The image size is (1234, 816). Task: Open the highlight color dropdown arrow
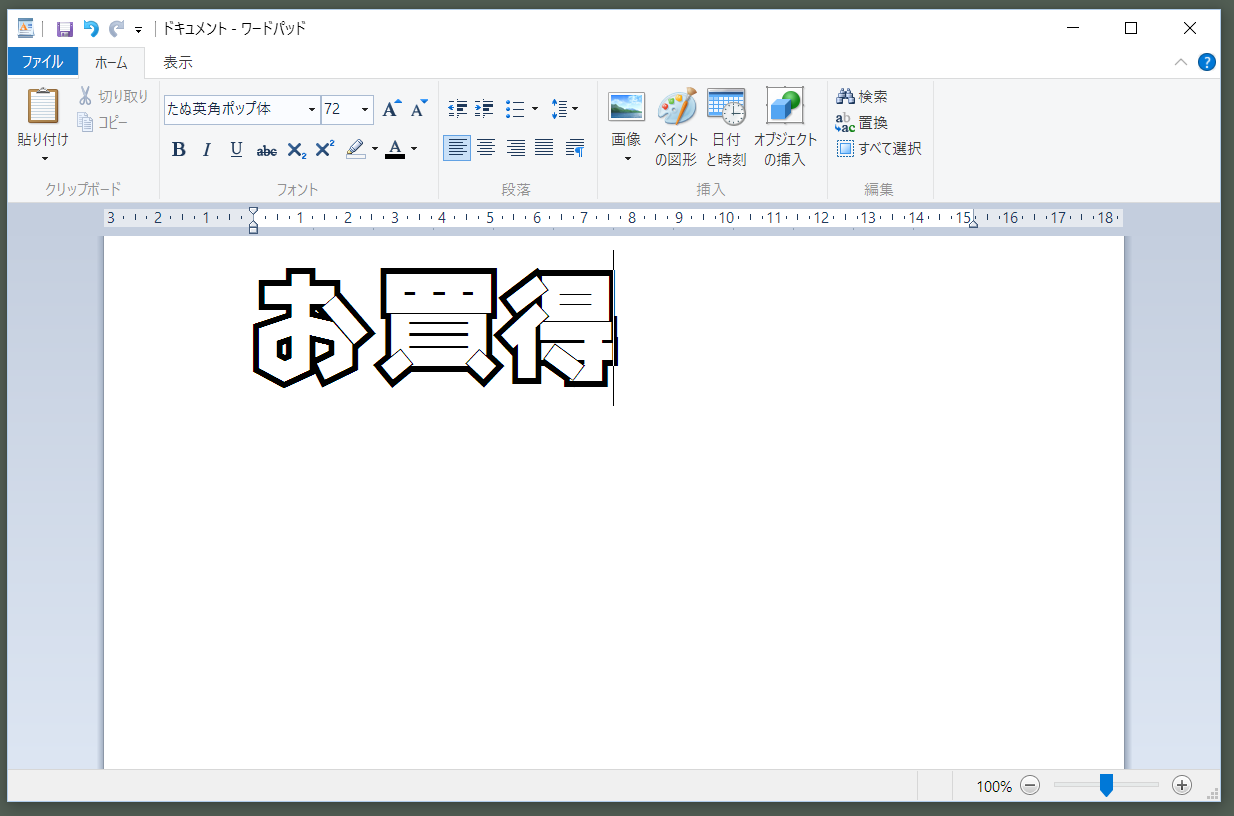point(375,149)
